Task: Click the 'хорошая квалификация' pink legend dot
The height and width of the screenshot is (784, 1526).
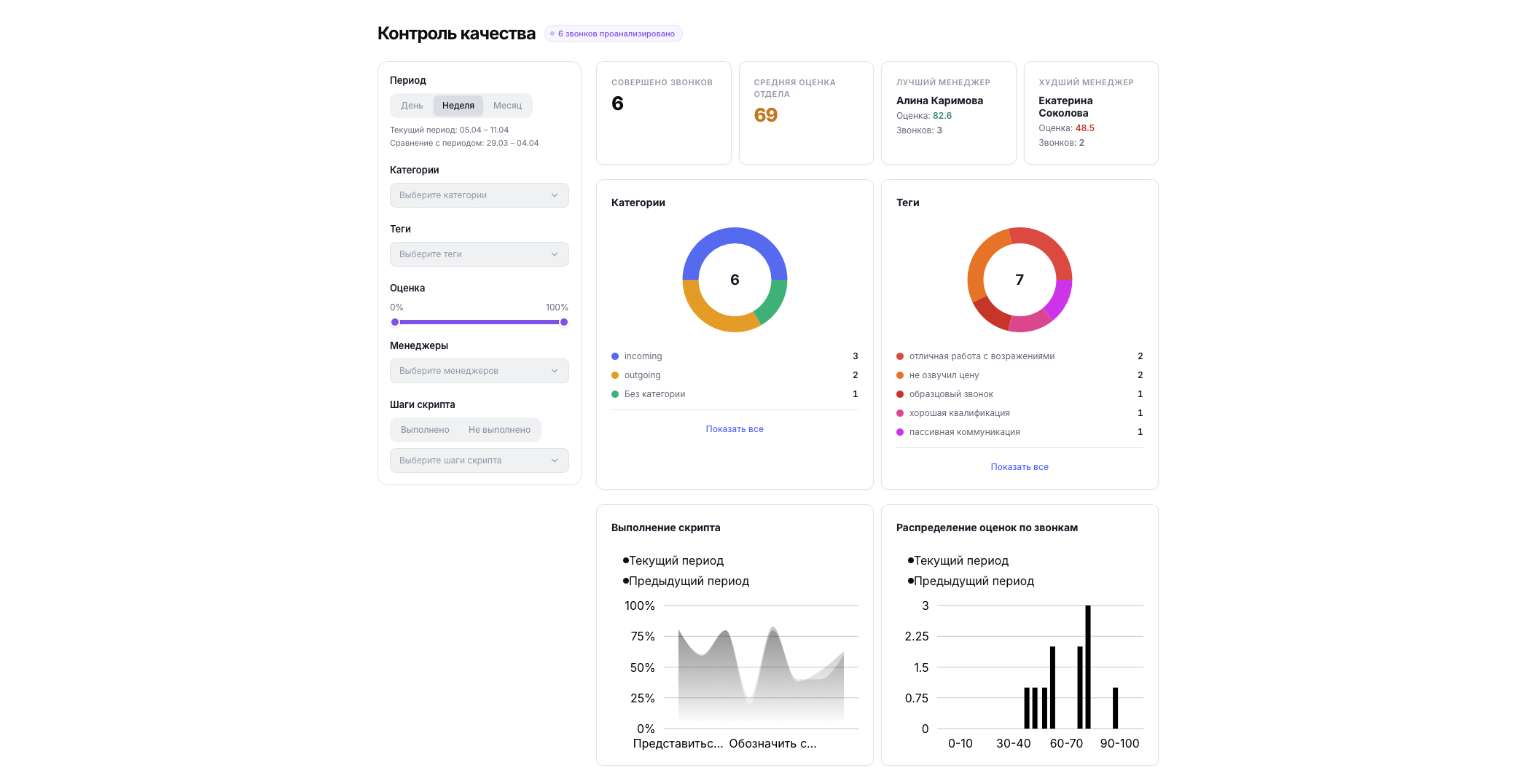Action: [900, 413]
